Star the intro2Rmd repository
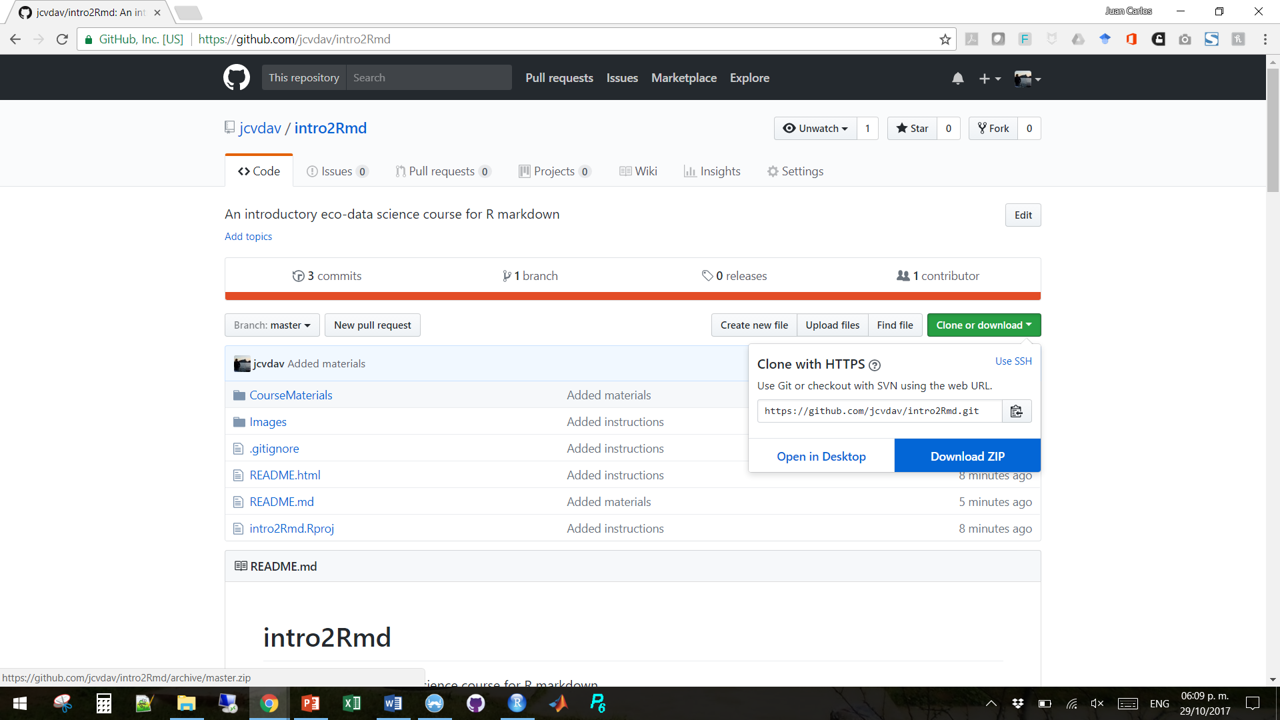The height and width of the screenshot is (720, 1280). point(912,128)
